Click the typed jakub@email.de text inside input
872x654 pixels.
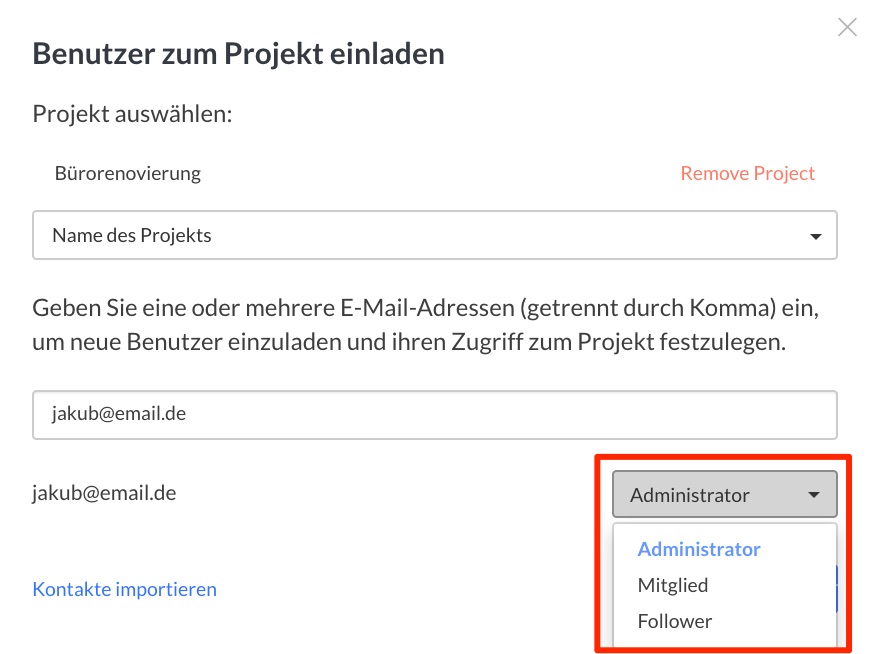[119, 414]
